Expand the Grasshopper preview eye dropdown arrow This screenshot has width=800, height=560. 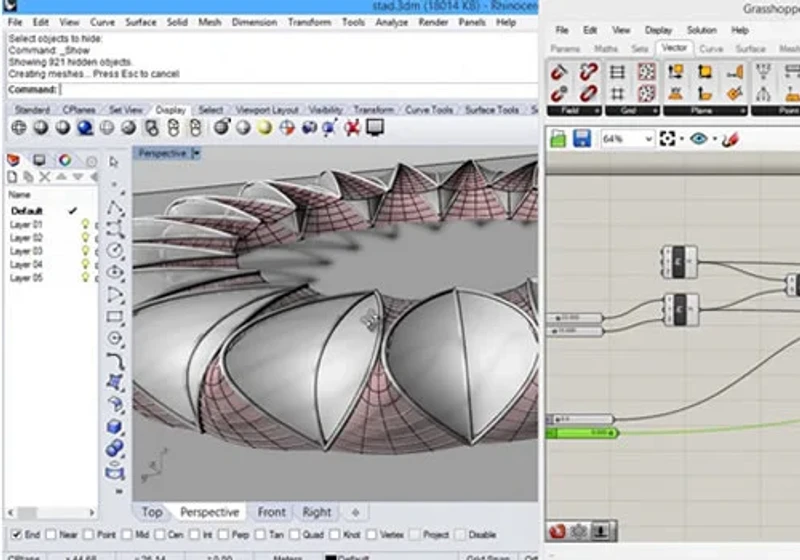(x=714, y=139)
